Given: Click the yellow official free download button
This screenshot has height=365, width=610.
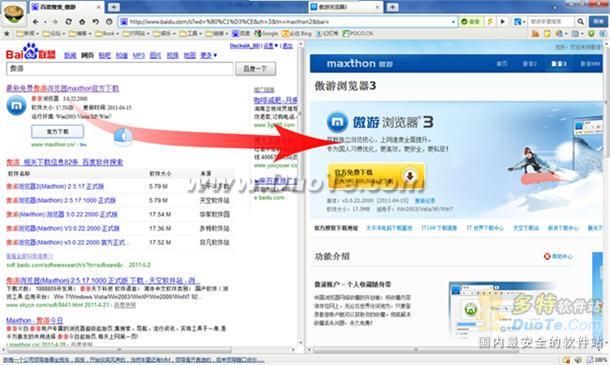Looking at the screenshot, I should (376, 177).
